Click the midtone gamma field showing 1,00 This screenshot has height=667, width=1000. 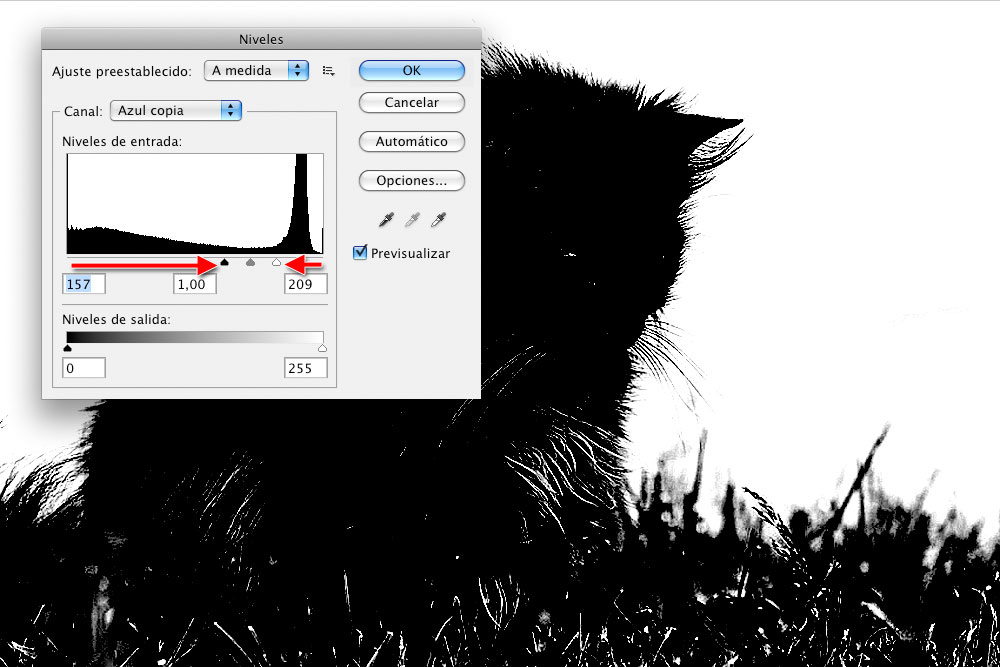point(195,284)
